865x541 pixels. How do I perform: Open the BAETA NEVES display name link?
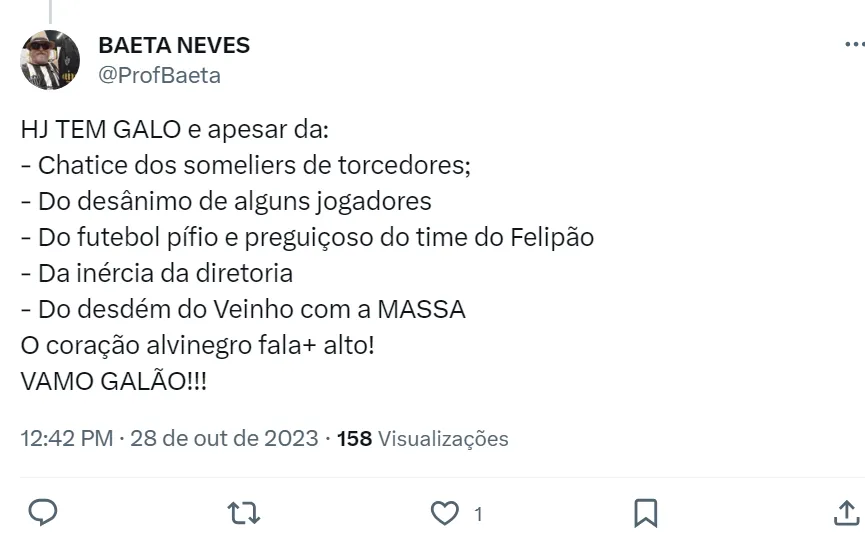tap(174, 45)
